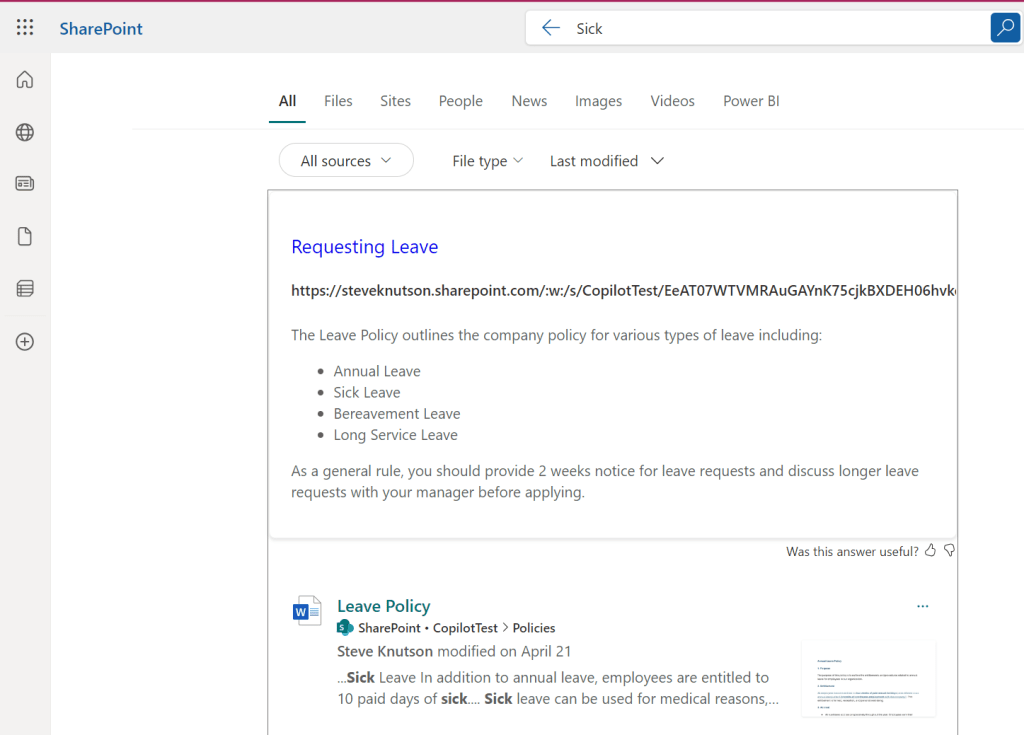This screenshot has height=735, width=1024.
Task: Click the back arrow in search box
Action: coord(550,28)
